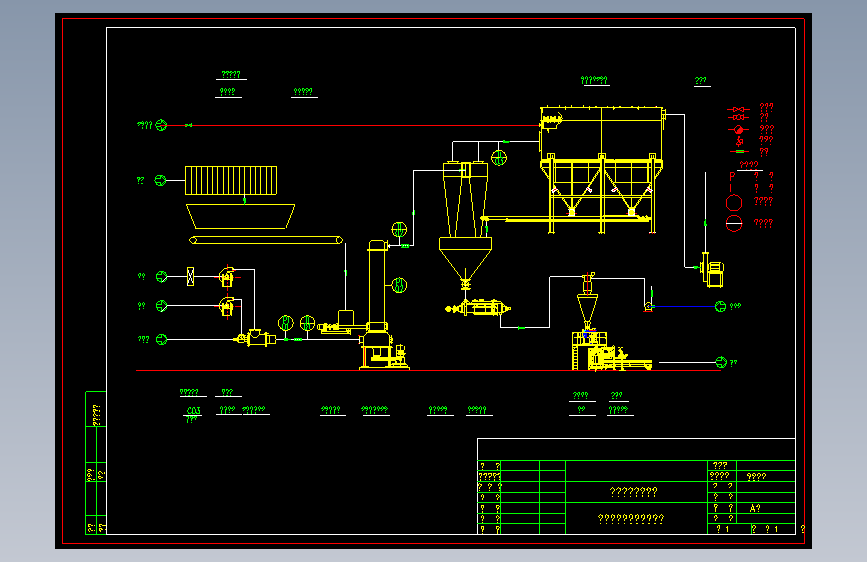Pick the small cone hopper above the packaging machine

click(x=587, y=310)
